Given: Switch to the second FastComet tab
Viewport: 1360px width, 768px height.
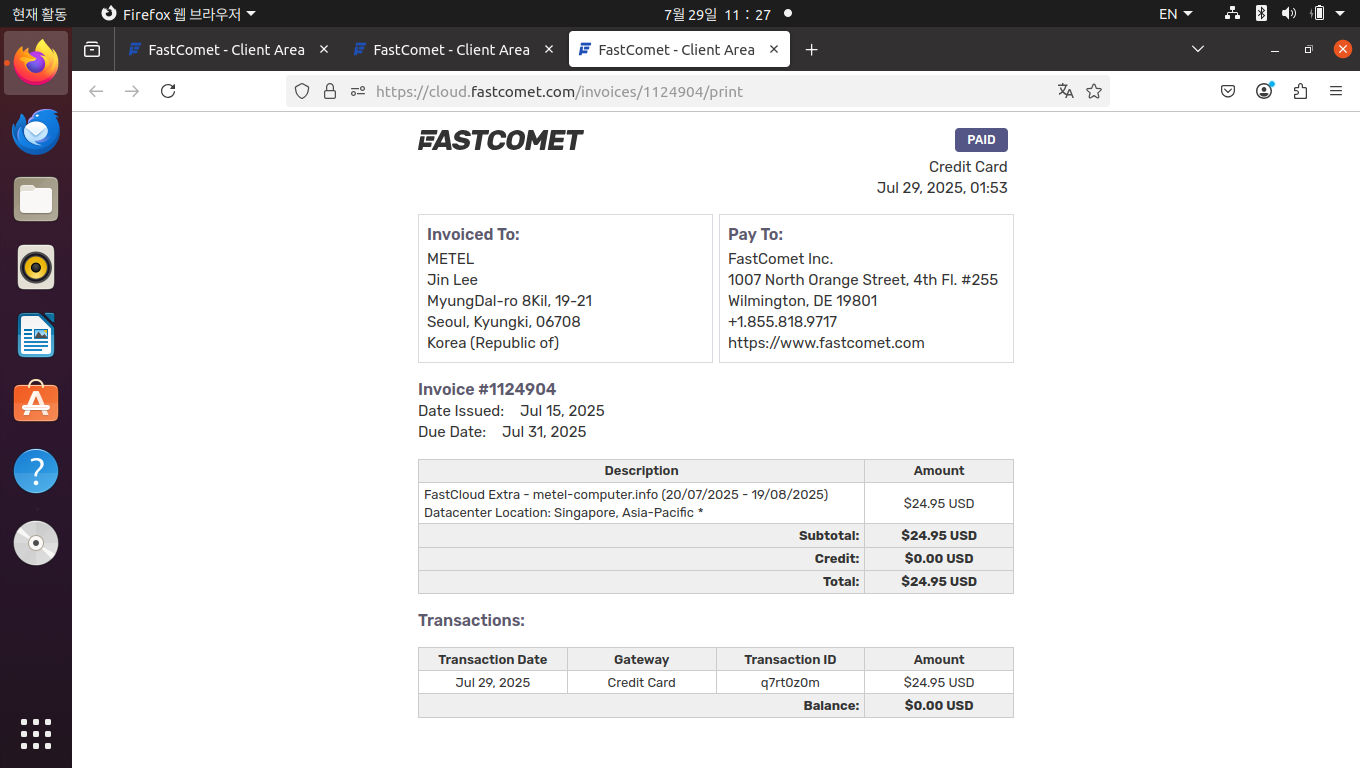Looking at the screenshot, I should coord(450,49).
